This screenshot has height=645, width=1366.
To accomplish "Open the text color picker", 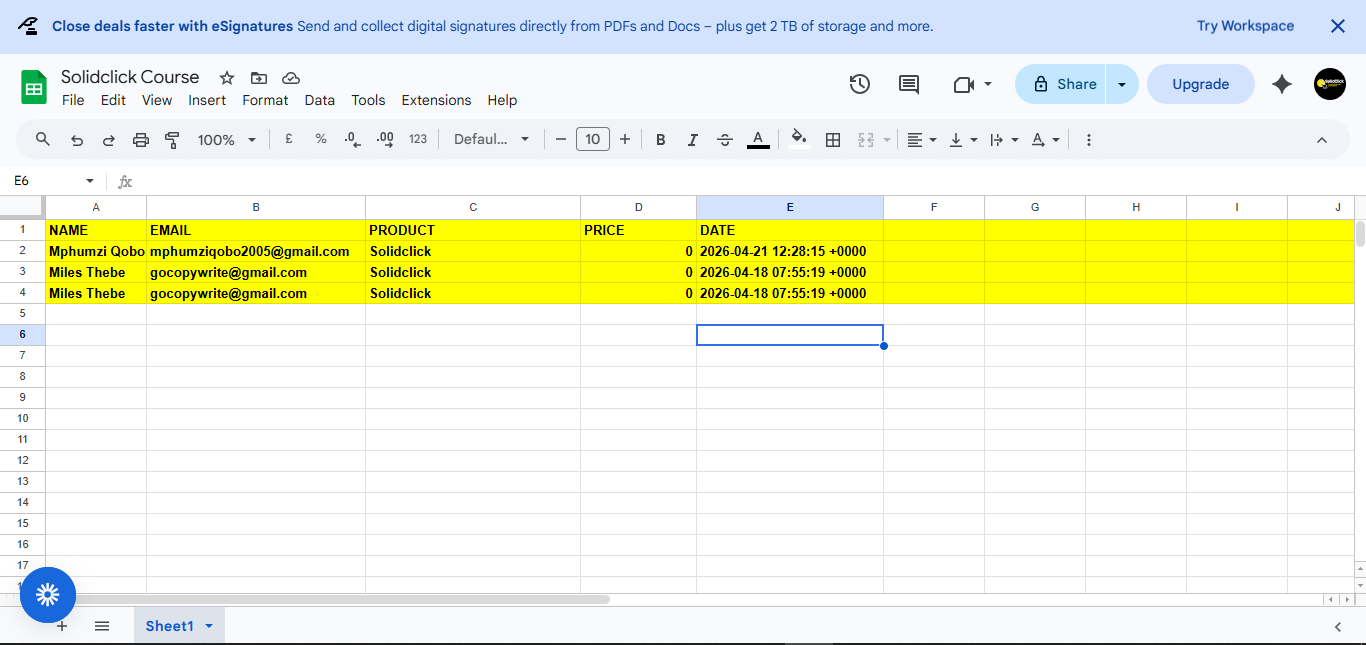I will point(758,140).
